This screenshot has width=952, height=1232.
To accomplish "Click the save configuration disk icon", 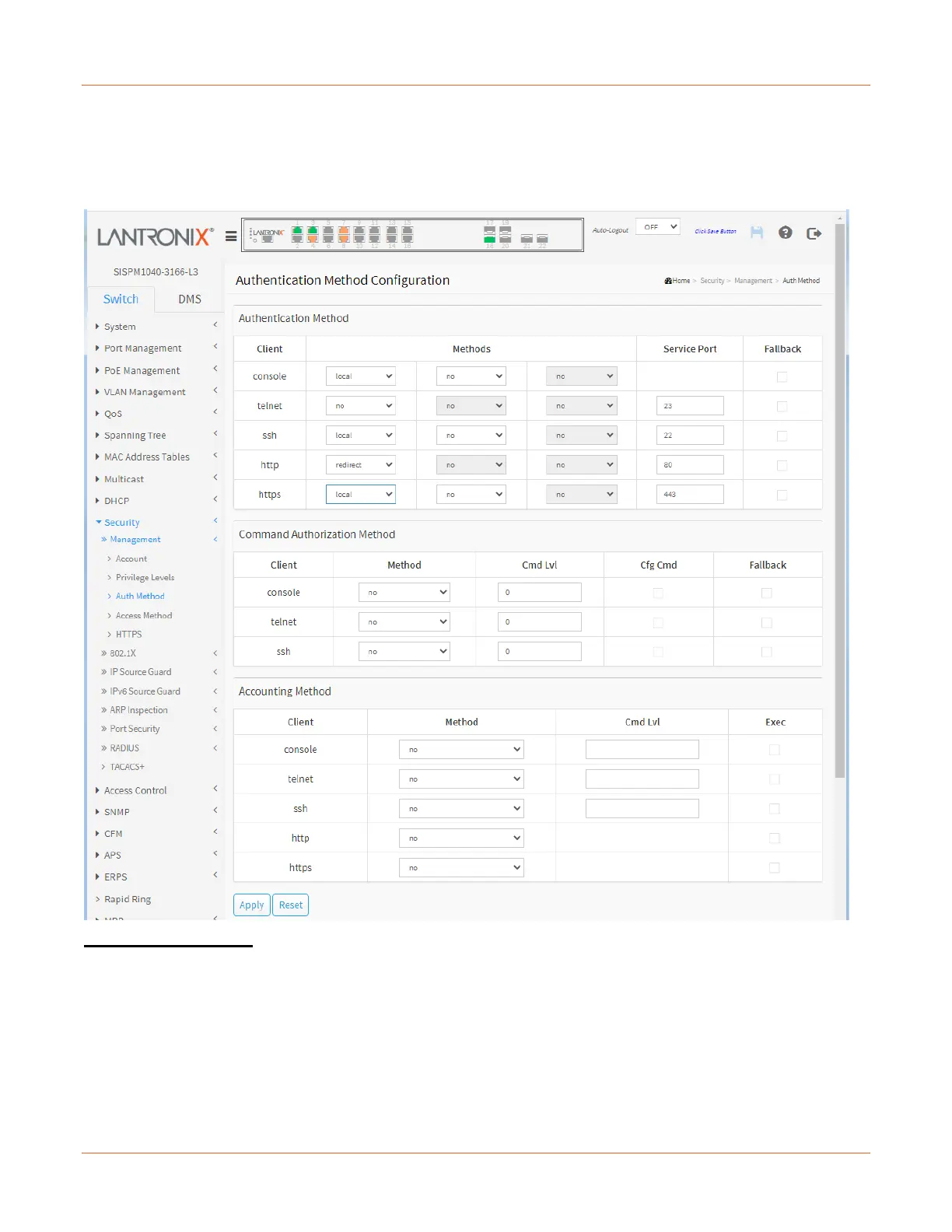I will click(x=757, y=233).
